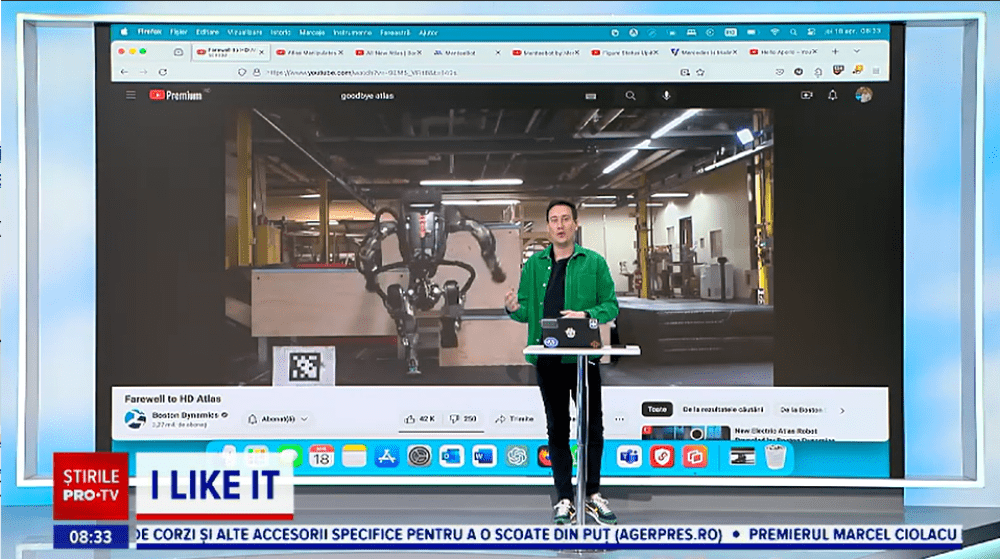Search with voice microphone button
This screenshot has height=559, width=1000.
coord(666,96)
